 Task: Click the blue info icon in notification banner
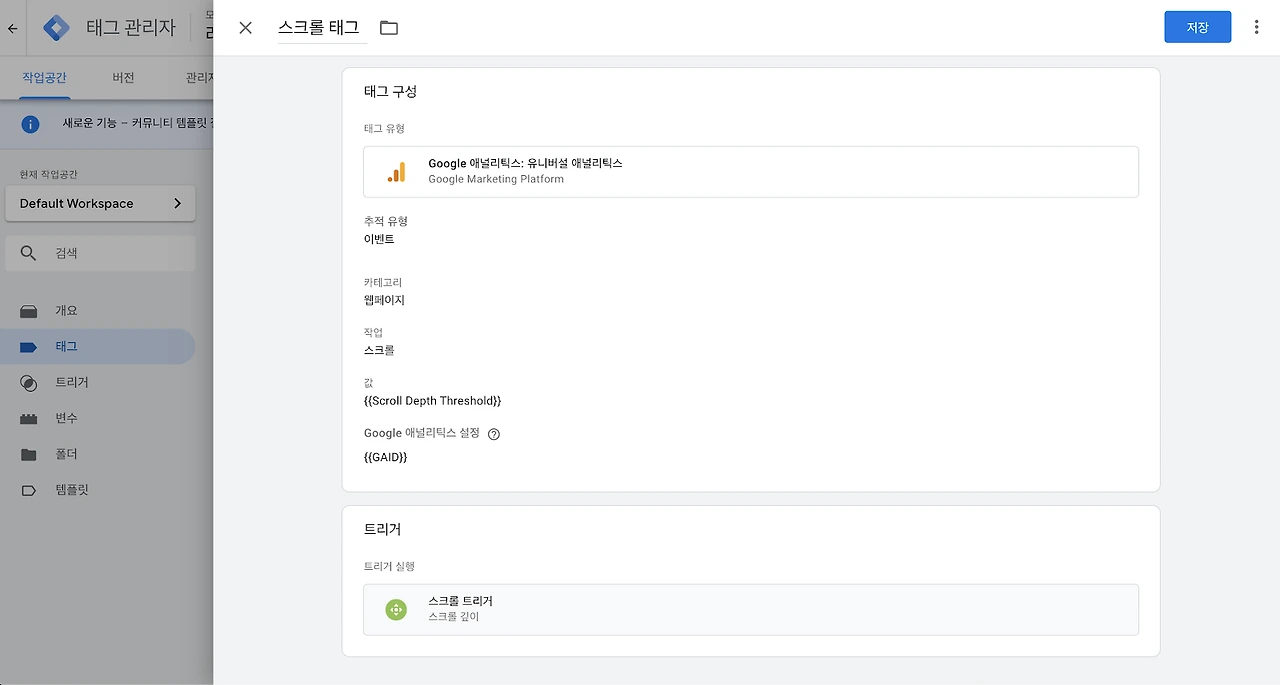click(x=30, y=124)
